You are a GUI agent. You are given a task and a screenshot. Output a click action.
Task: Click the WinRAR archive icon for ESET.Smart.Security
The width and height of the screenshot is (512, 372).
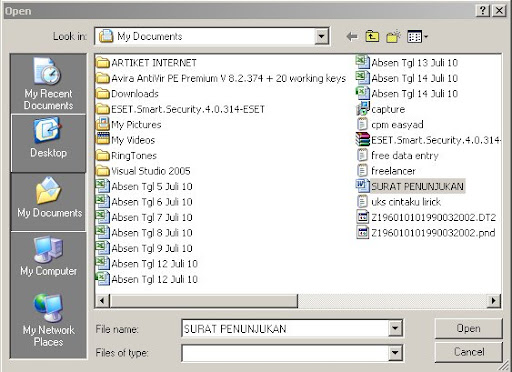click(x=363, y=140)
